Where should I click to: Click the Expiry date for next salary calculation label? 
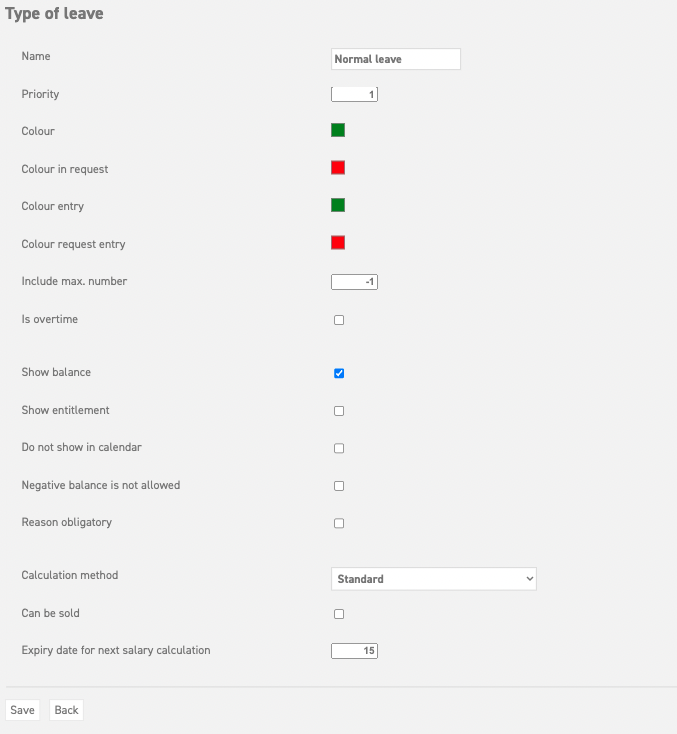coord(116,650)
